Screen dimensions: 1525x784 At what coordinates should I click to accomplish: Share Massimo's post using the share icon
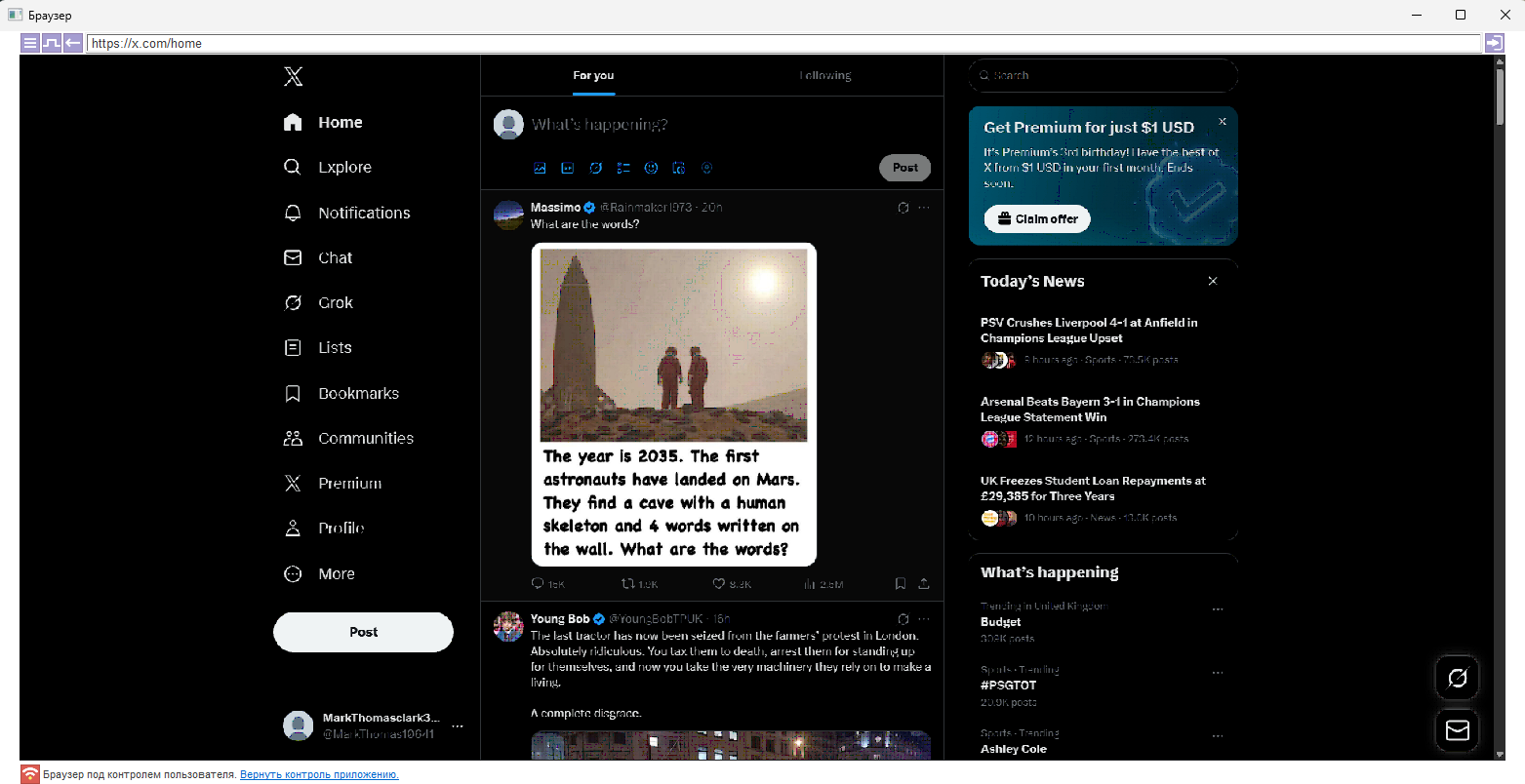point(924,584)
